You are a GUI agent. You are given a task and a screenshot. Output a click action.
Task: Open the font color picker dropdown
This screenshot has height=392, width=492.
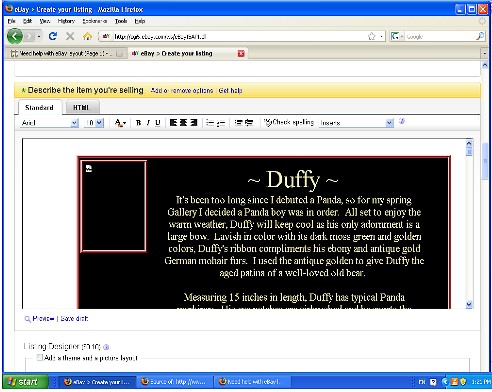coord(120,123)
